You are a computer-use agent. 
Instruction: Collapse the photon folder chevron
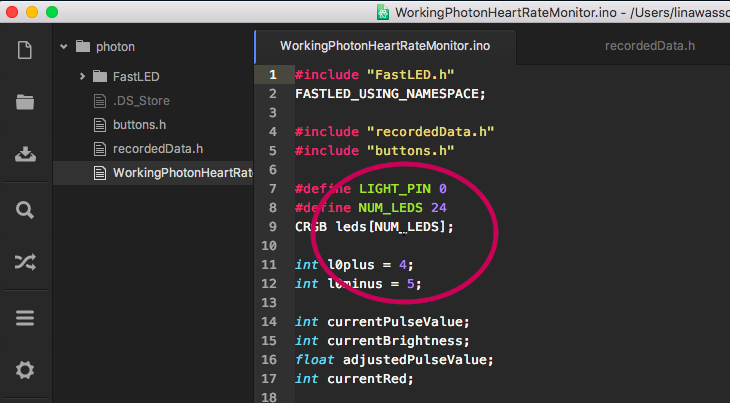click(x=64, y=47)
